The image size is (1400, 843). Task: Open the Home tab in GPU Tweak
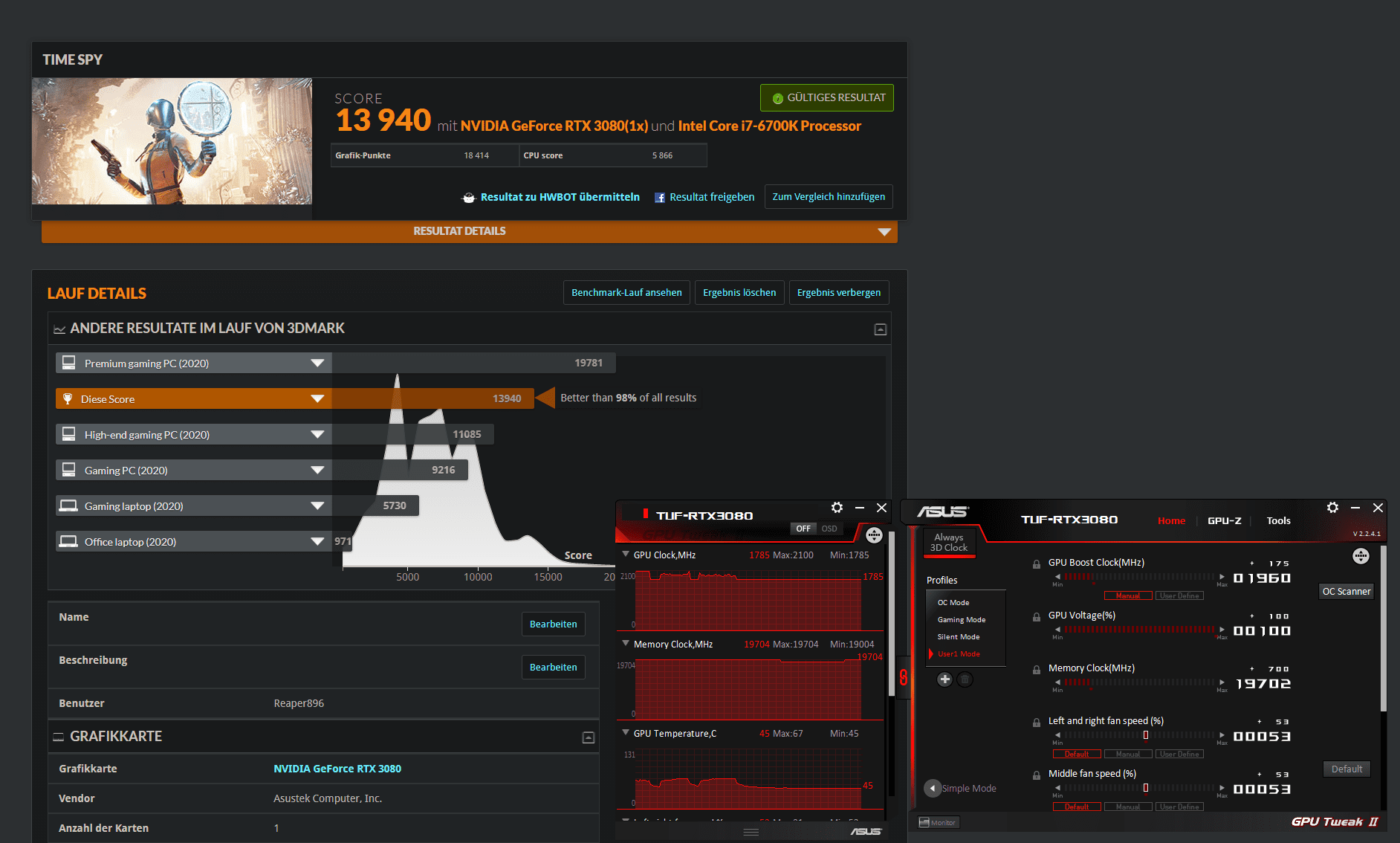(x=1171, y=520)
